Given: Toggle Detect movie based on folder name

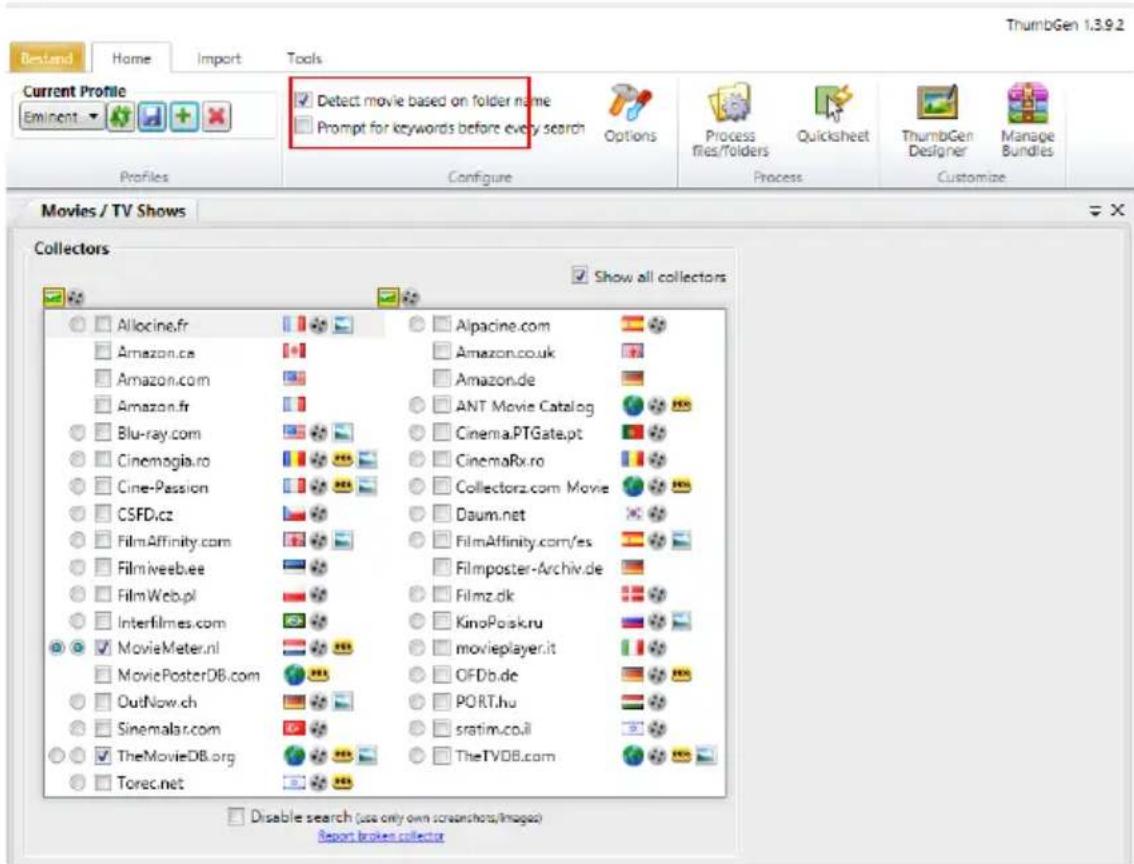Looking at the screenshot, I should click(304, 100).
